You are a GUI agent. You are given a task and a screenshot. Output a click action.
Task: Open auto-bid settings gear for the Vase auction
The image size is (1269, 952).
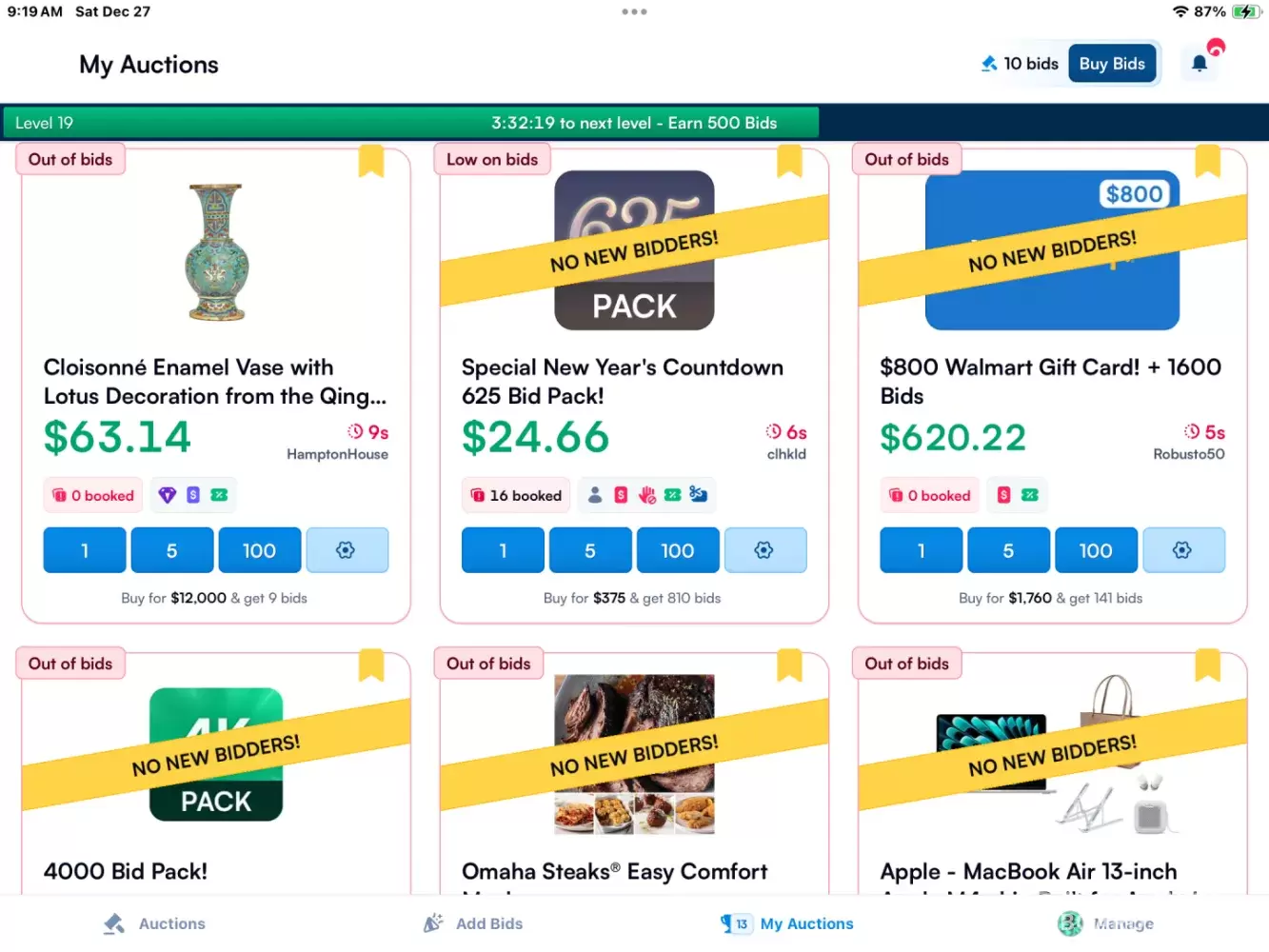(347, 550)
